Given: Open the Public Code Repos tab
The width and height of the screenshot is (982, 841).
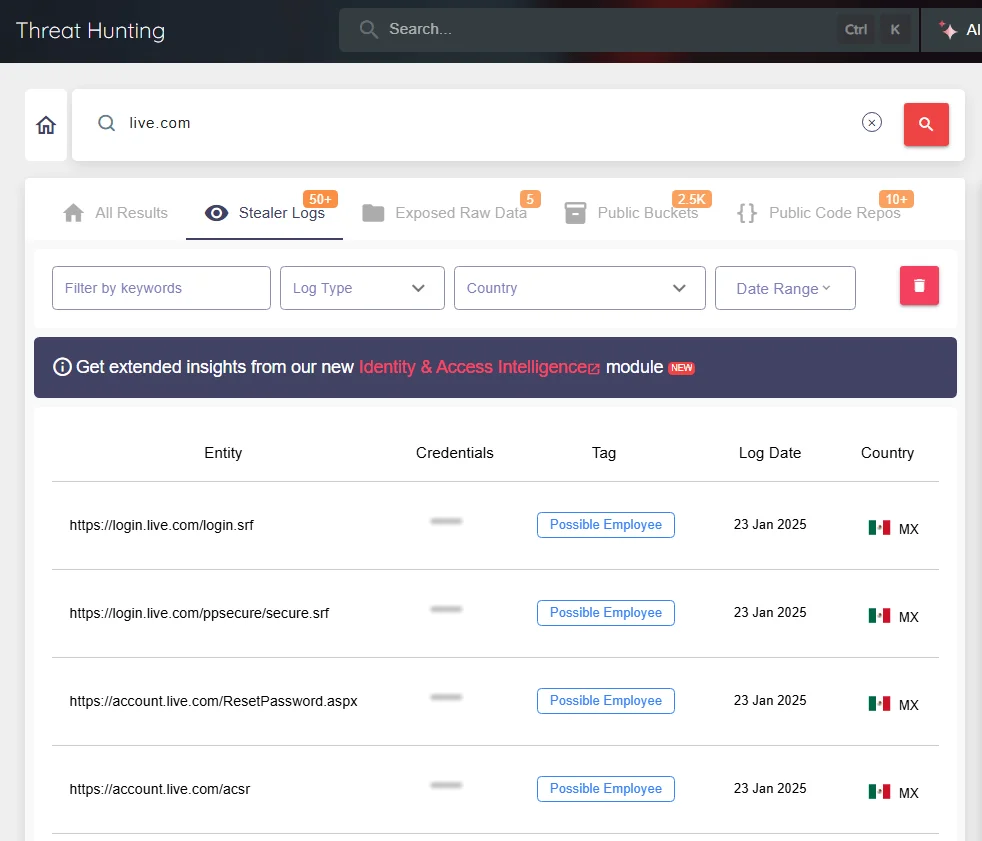Looking at the screenshot, I should pyautogui.click(x=819, y=213).
